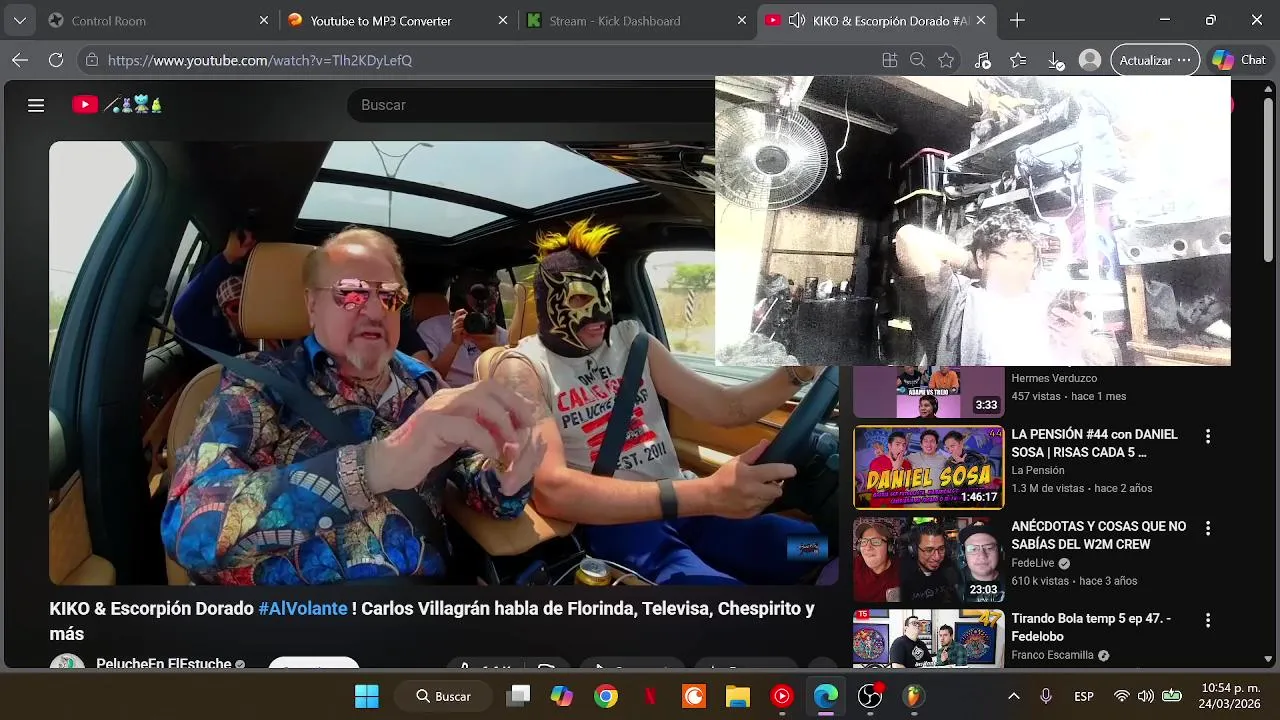The height and width of the screenshot is (720, 1280).
Task: Open the media control music note icon
Action: (983, 60)
